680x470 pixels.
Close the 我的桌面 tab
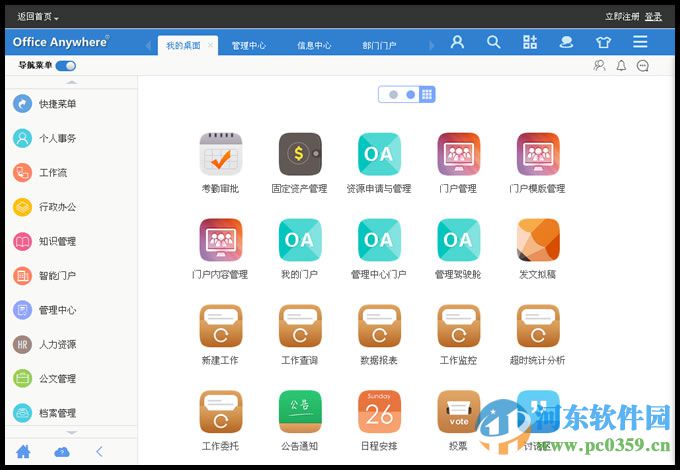click(x=210, y=45)
